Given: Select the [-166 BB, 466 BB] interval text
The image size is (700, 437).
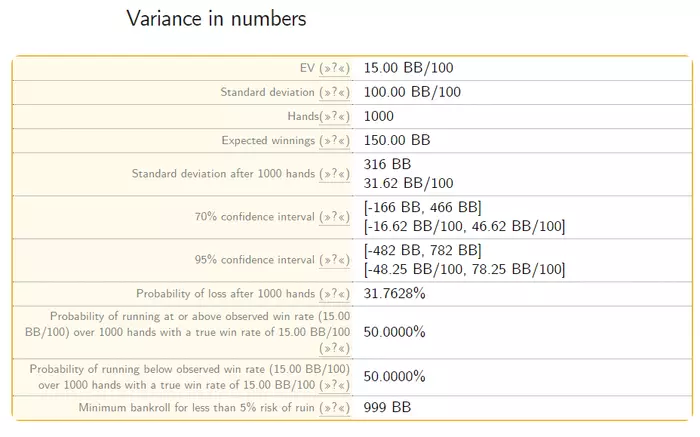Looking at the screenshot, I should tap(423, 207).
